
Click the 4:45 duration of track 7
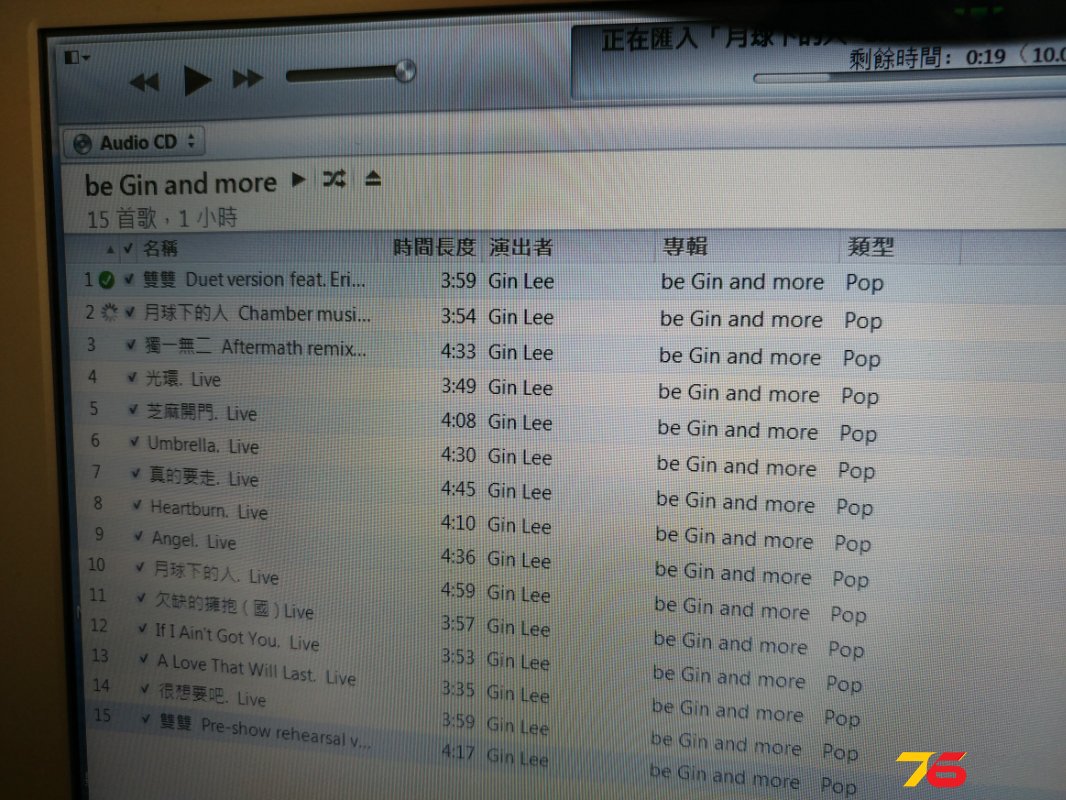(x=458, y=489)
